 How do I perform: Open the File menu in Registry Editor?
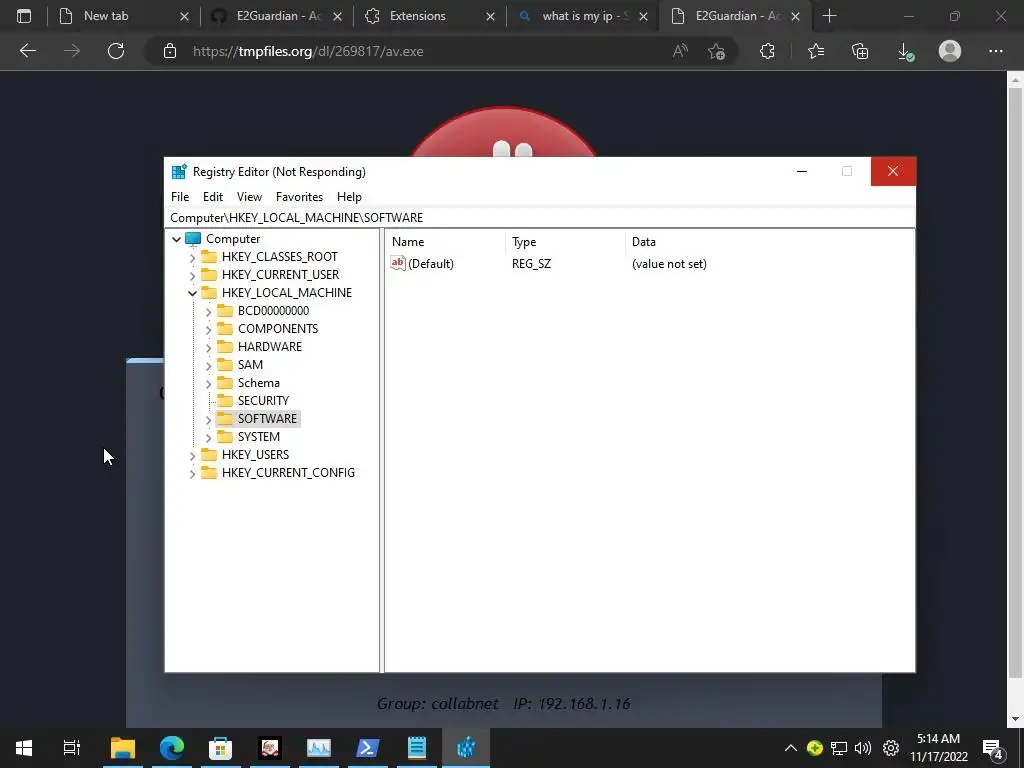(x=180, y=197)
